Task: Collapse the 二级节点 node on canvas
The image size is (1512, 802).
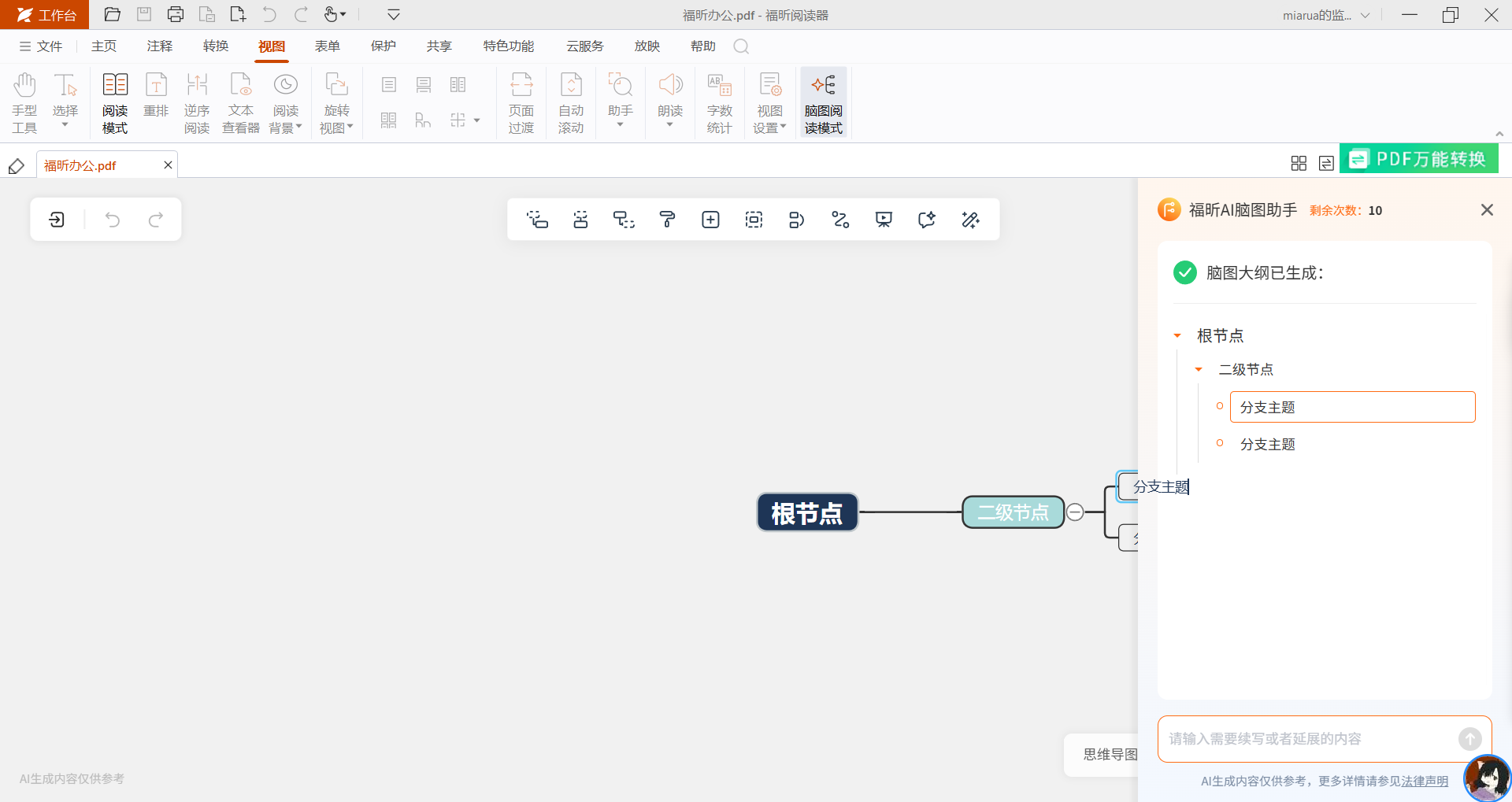Action: coord(1075,512)
